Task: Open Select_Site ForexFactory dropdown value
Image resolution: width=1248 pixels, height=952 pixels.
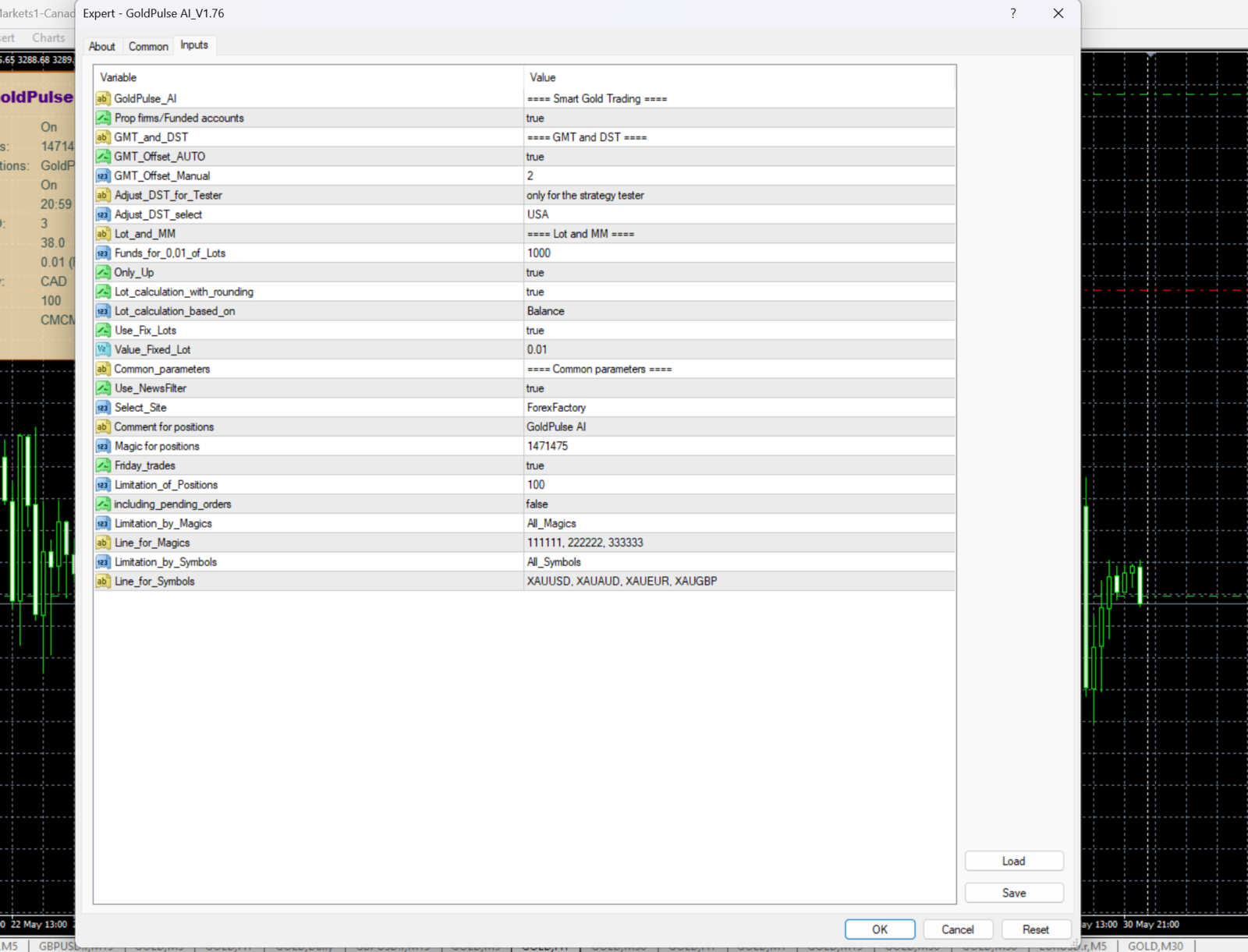Action: tap(556, 408)
